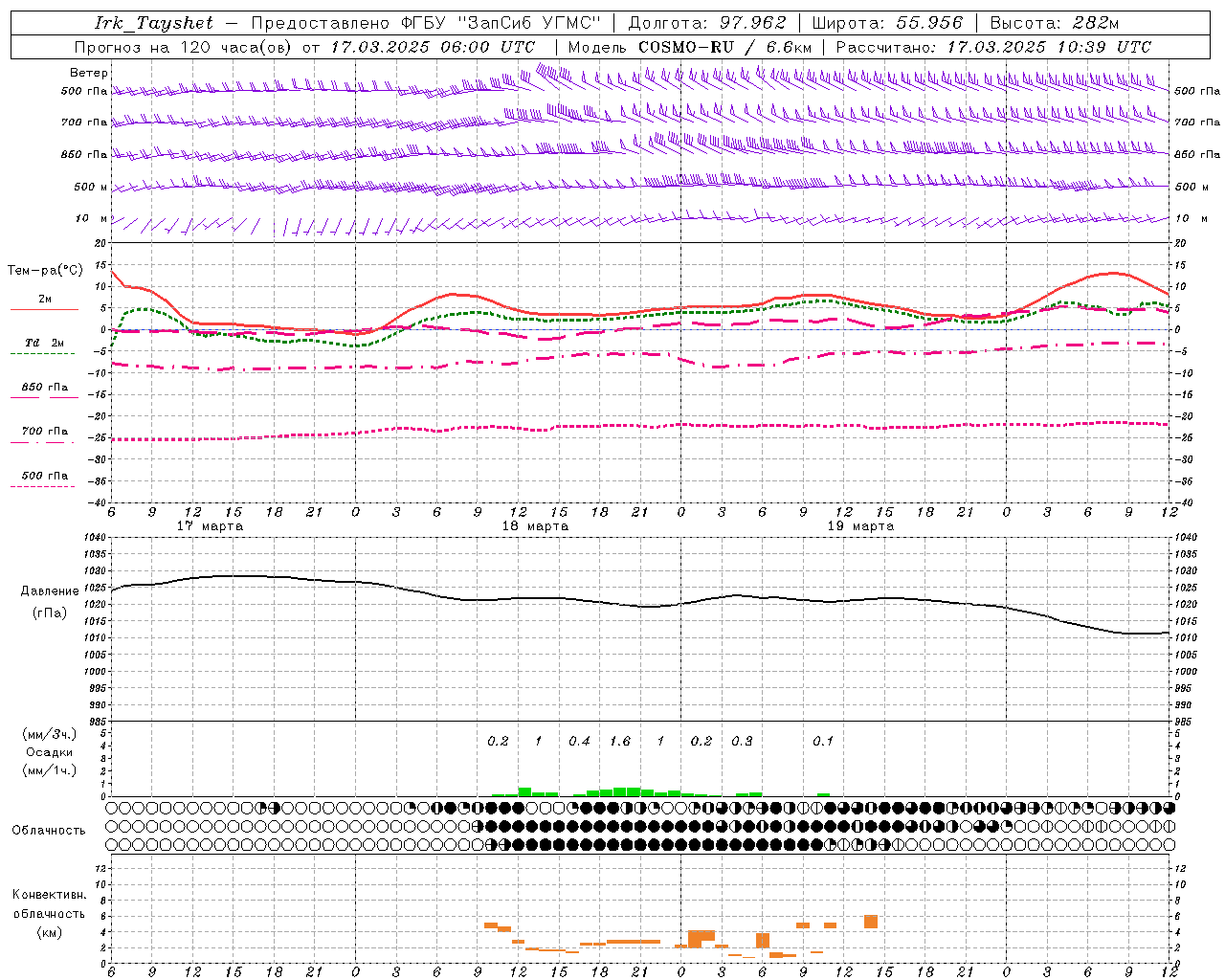Screen dimensions: 1225x980
Task: Click the 17 марта date label
Action: pyautogui.click(x=211, y=526)
